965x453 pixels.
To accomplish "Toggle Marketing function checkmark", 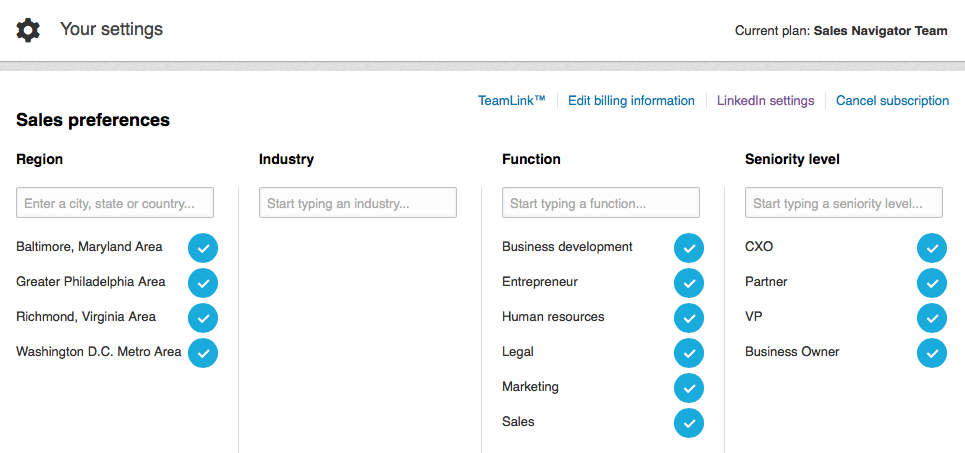I will (689, 388).
